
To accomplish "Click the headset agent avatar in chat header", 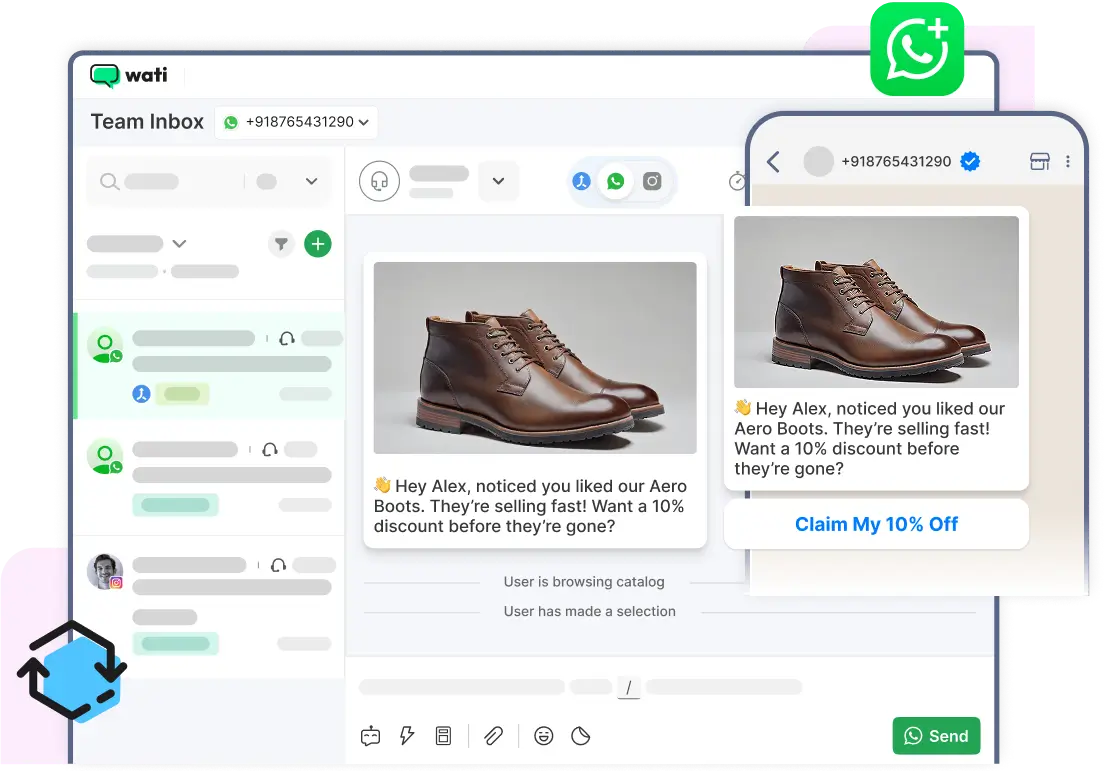I will [379, 182].
